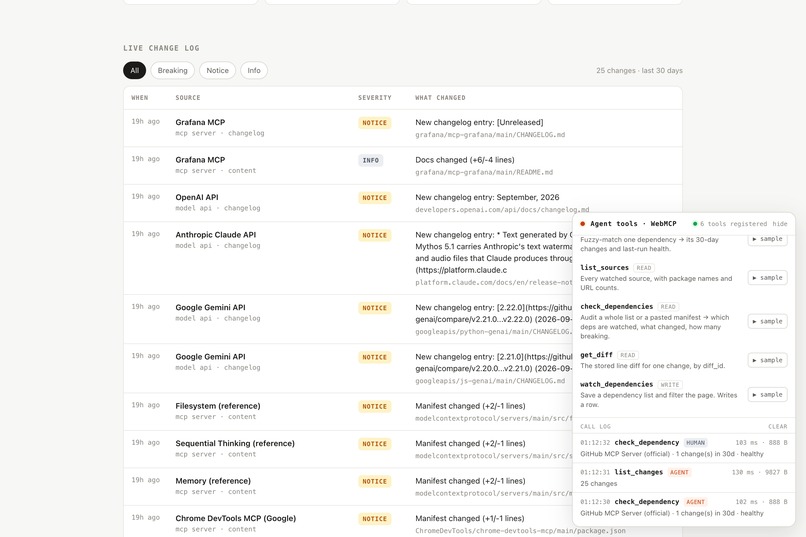Click the SOURCE column header
The image size is (806, 537).
pyautogui.click(x=188, y=98)
